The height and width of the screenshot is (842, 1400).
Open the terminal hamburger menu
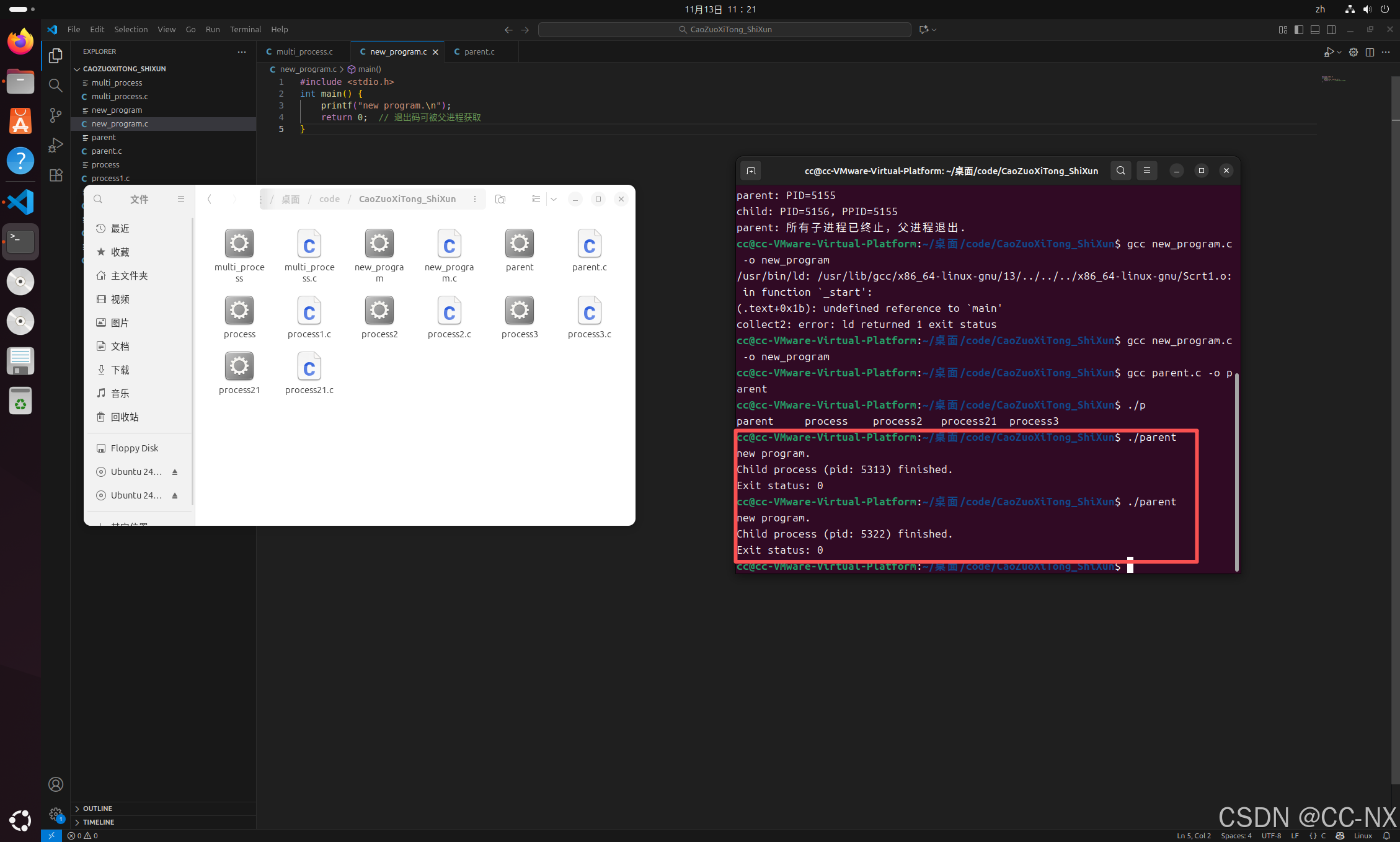[x=1146, y=171]
